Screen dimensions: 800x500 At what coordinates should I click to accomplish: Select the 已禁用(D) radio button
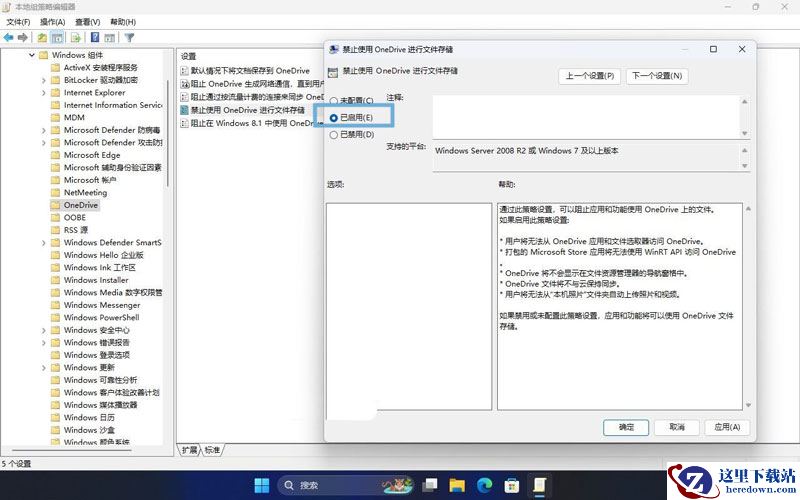[334, 135]
